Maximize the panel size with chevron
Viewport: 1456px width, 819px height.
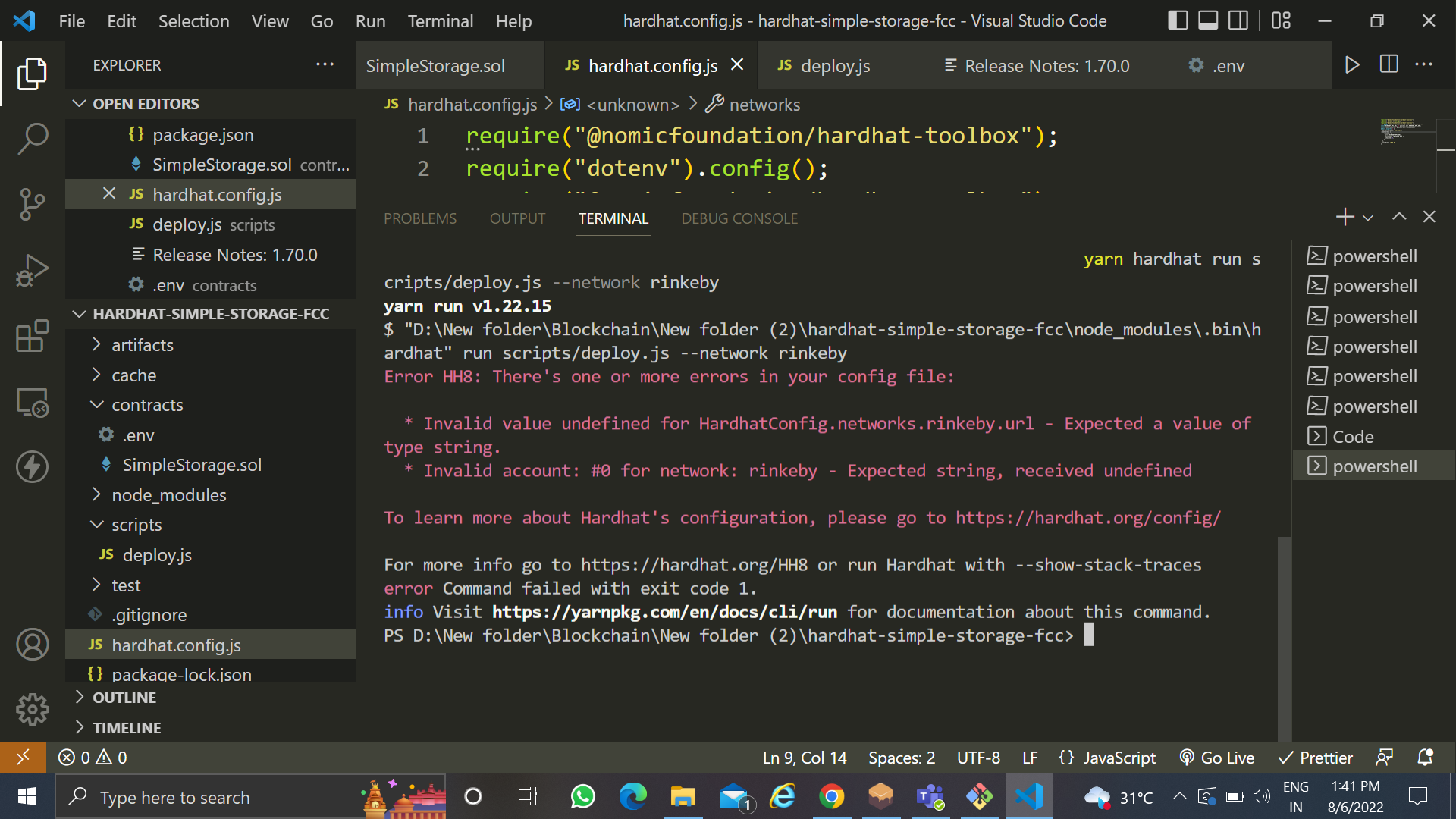pyautogui.click(x=1399, y=218)
